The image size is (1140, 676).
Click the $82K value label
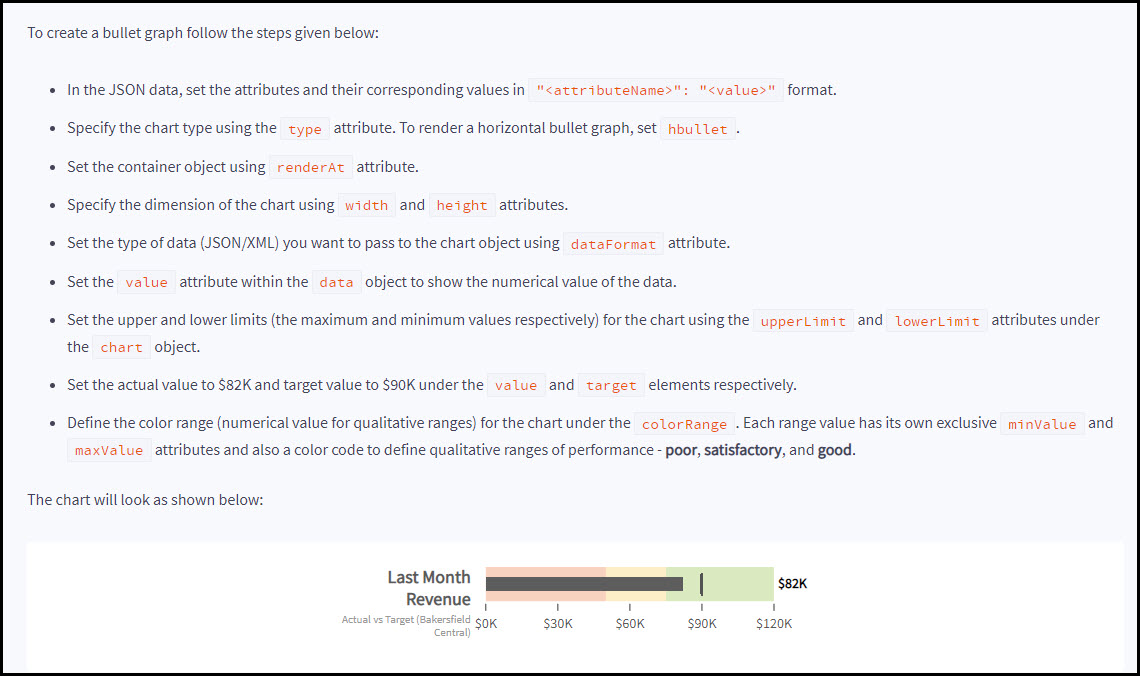pyautogui.click(x=792, y=584)
